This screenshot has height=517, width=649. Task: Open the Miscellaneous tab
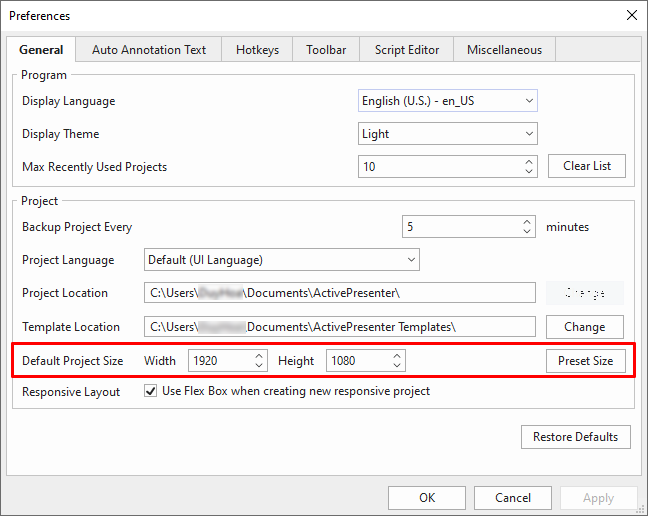coord(504,50)
